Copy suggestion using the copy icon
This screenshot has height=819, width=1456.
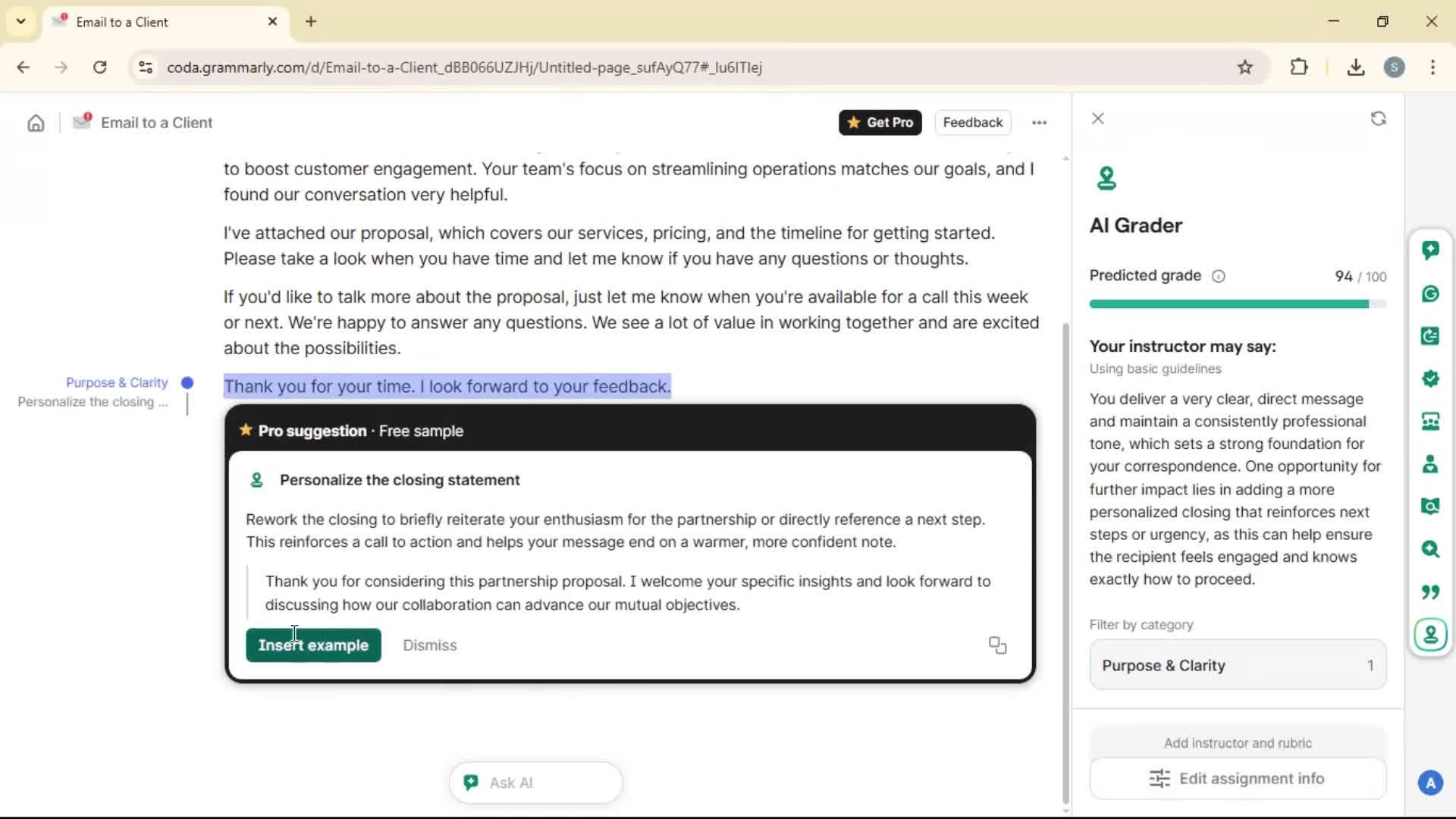[x=997, y=645]
